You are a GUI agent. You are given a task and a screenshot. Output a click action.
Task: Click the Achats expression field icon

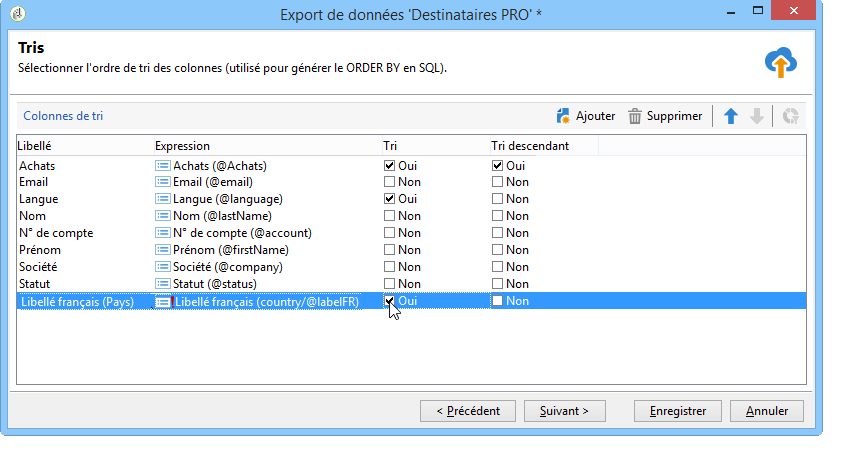(162, 165)
